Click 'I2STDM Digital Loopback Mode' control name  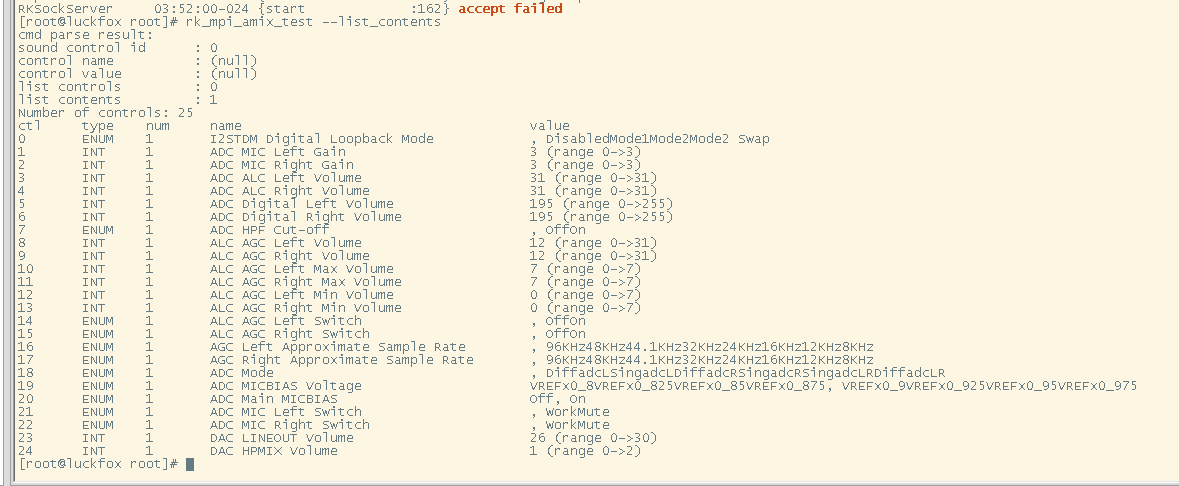(x=322, y=139)
